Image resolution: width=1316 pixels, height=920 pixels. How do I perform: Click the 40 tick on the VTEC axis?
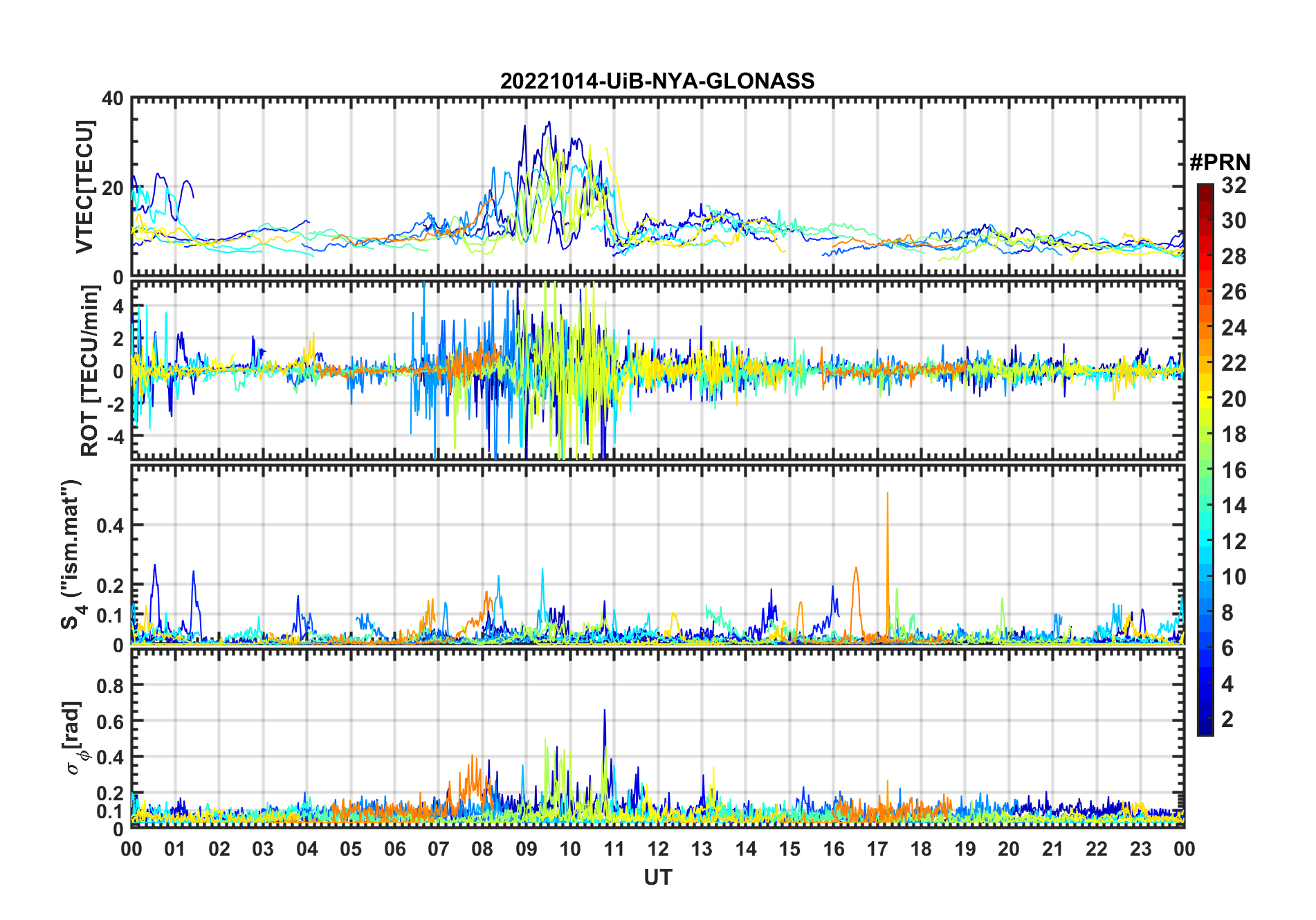pos(113,99)
